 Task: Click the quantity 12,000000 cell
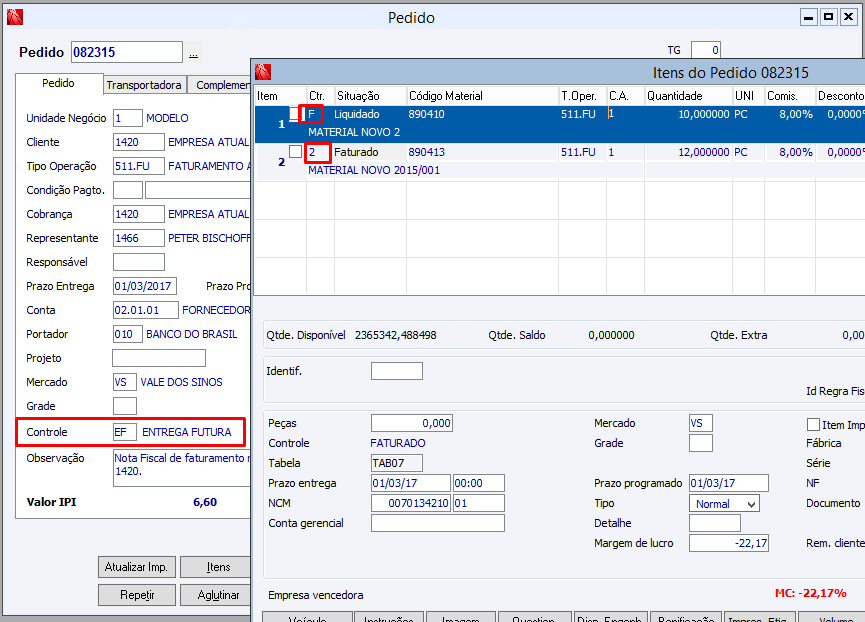tap(688, 152)
